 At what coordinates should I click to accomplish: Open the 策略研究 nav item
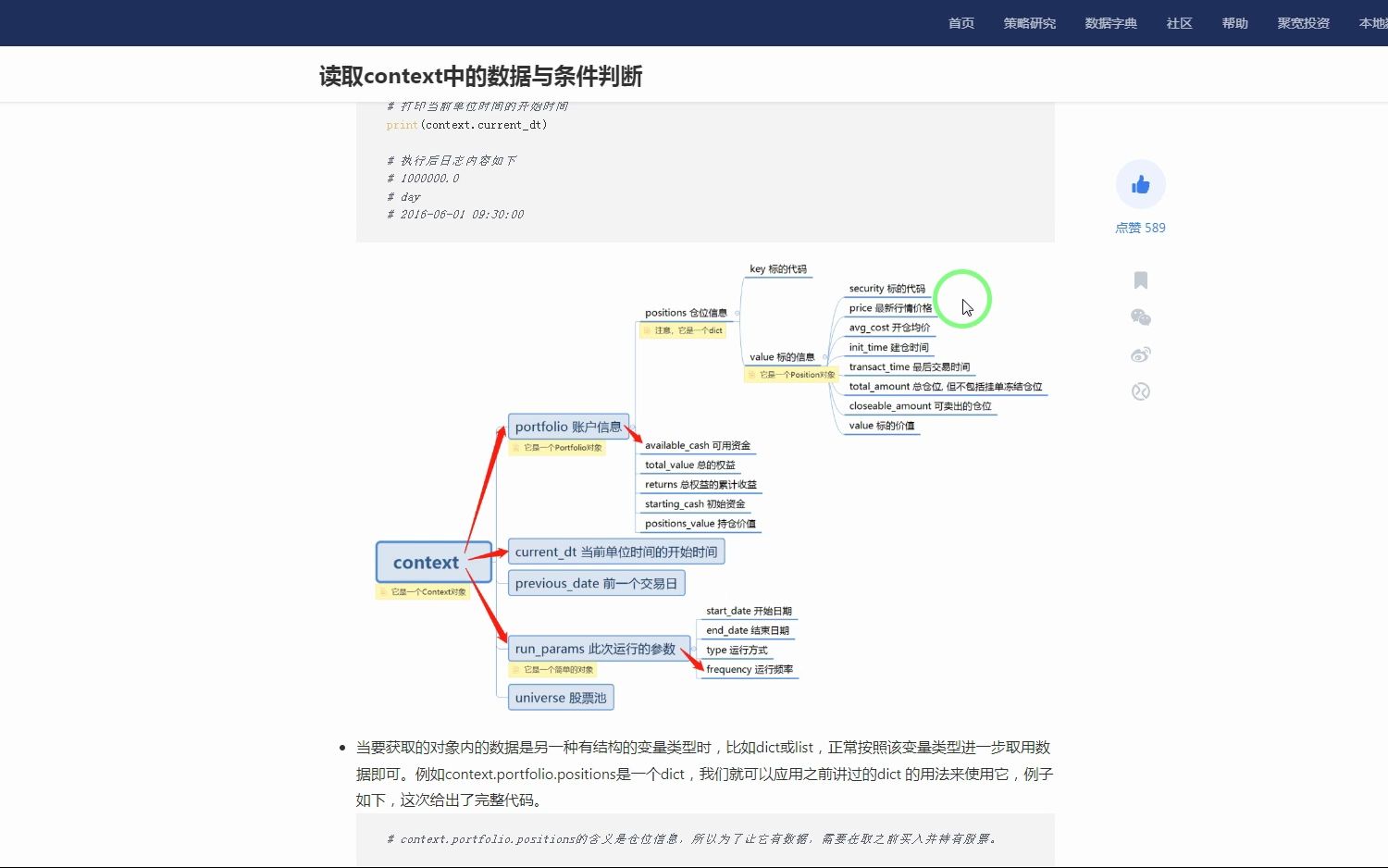1030,23
